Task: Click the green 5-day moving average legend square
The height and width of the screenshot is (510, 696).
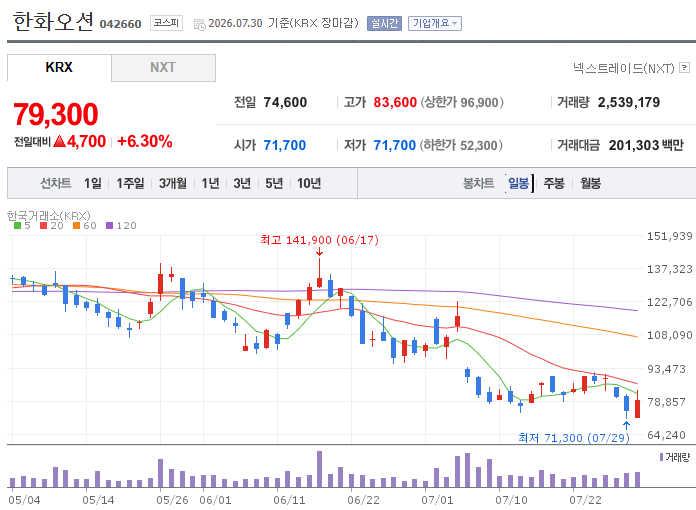Action: (x=18, y=225)
